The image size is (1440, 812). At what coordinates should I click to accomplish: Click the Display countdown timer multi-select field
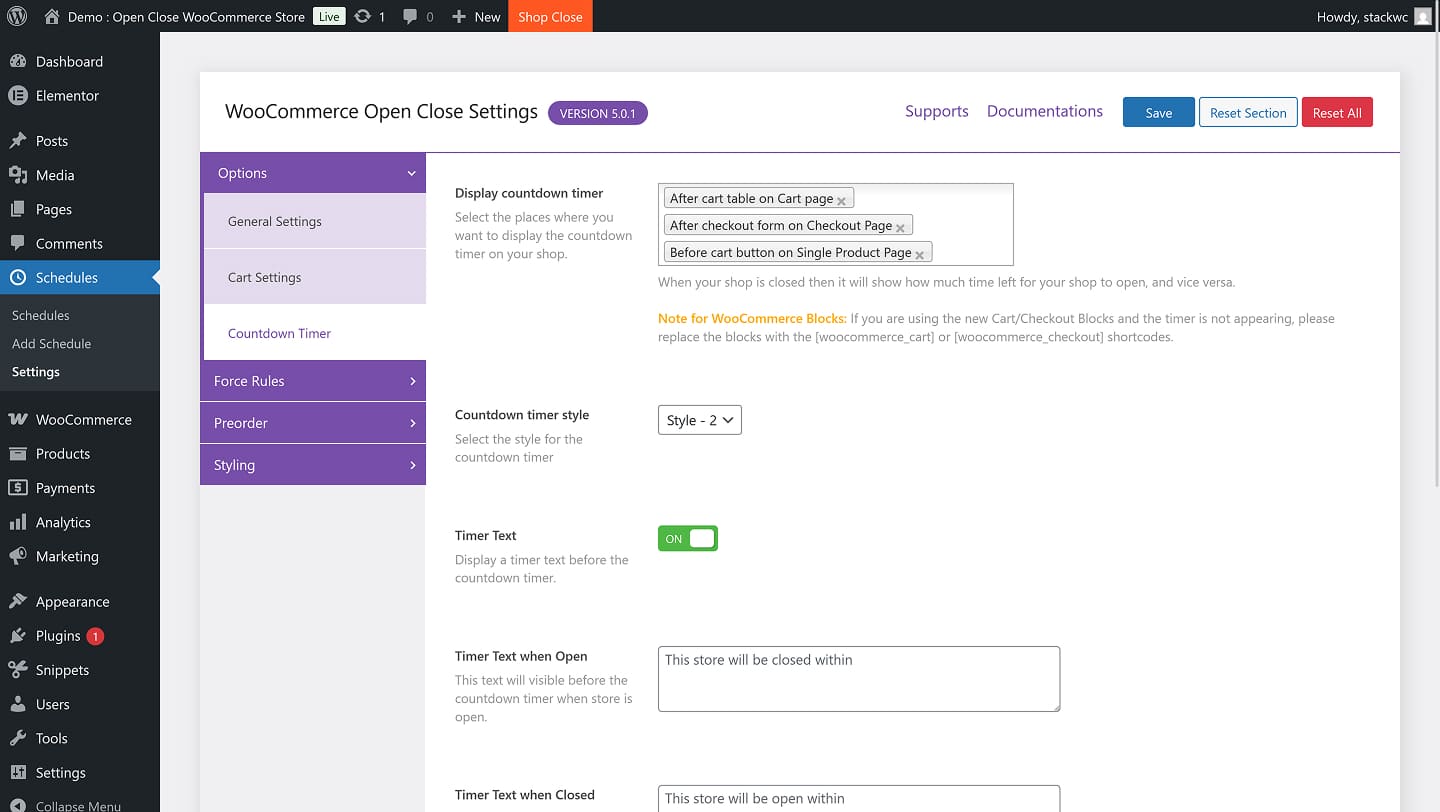click(836, 224)
